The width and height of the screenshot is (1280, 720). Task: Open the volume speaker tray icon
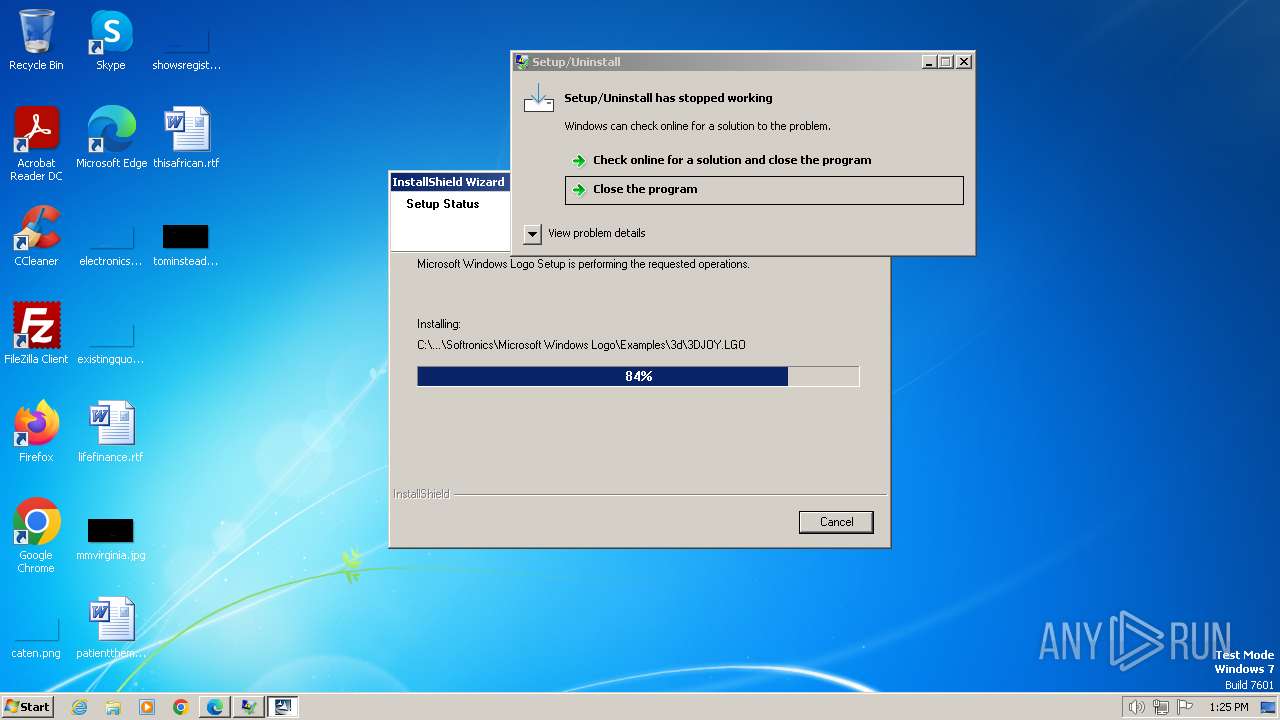pyautogui.click(x=1136, y=707)
